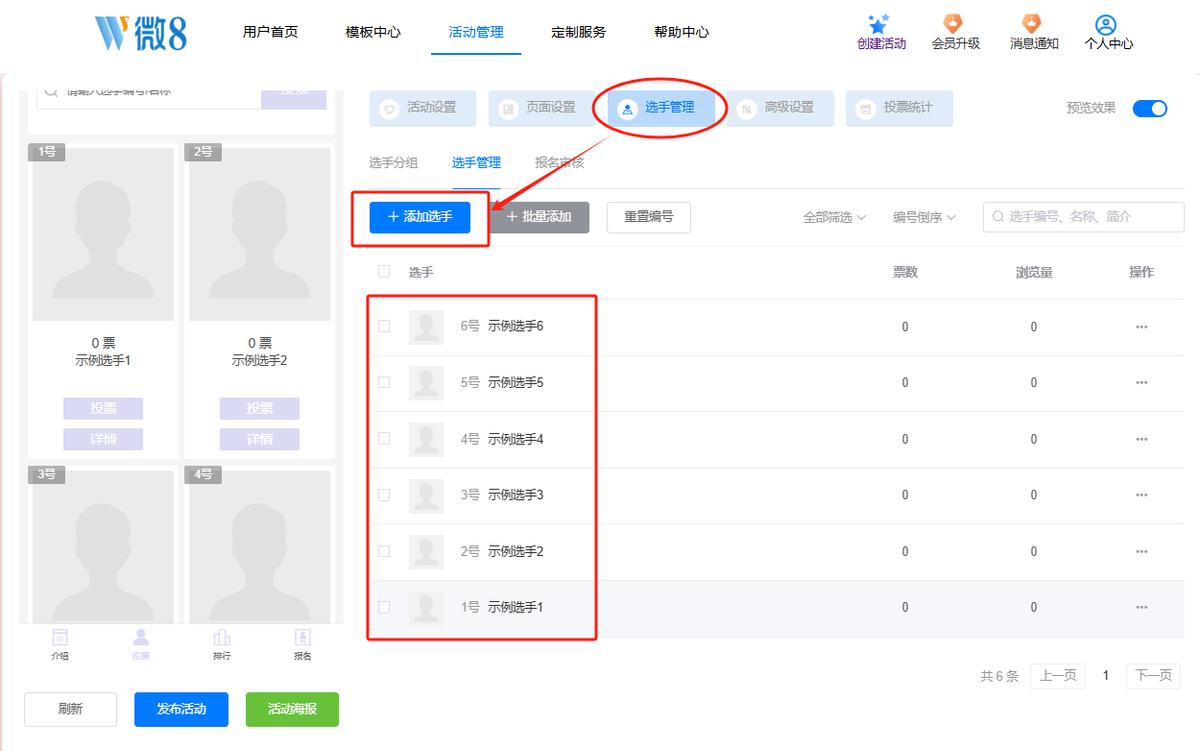Click the 刷新 button
Screen dimensions: 1200x751
[70, 709]
